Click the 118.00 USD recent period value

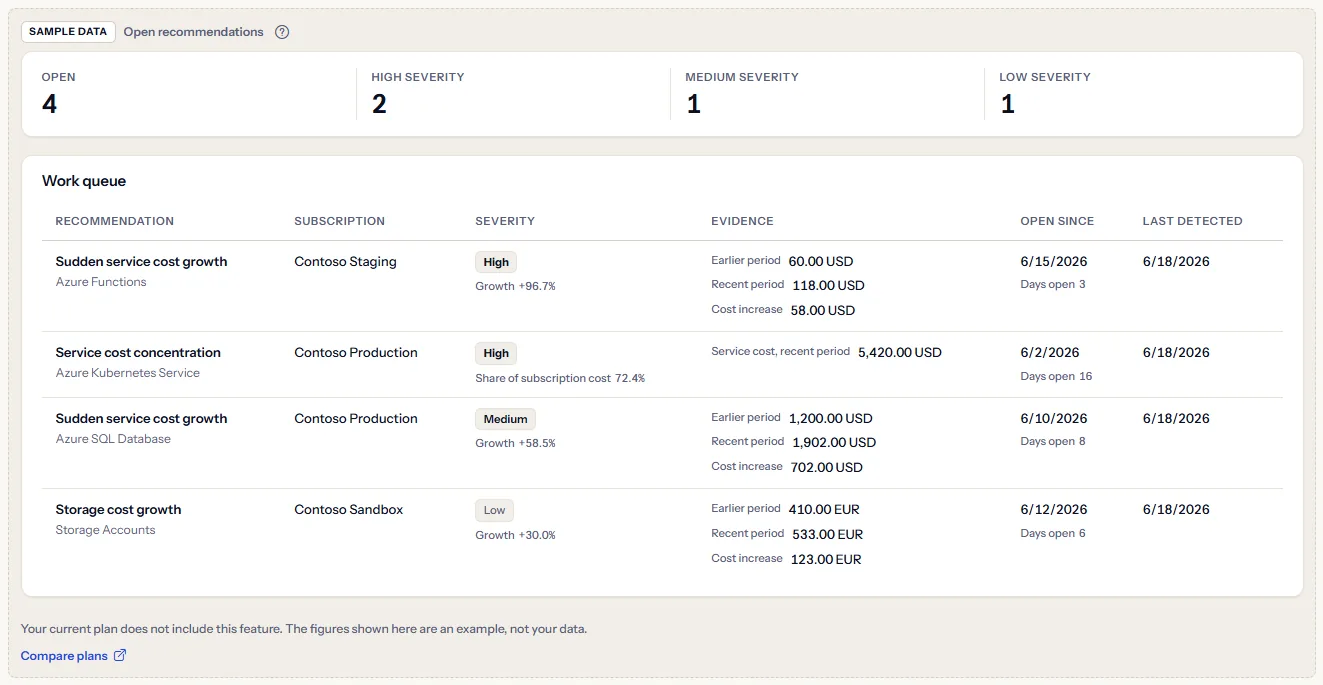[x=829, y=286]
